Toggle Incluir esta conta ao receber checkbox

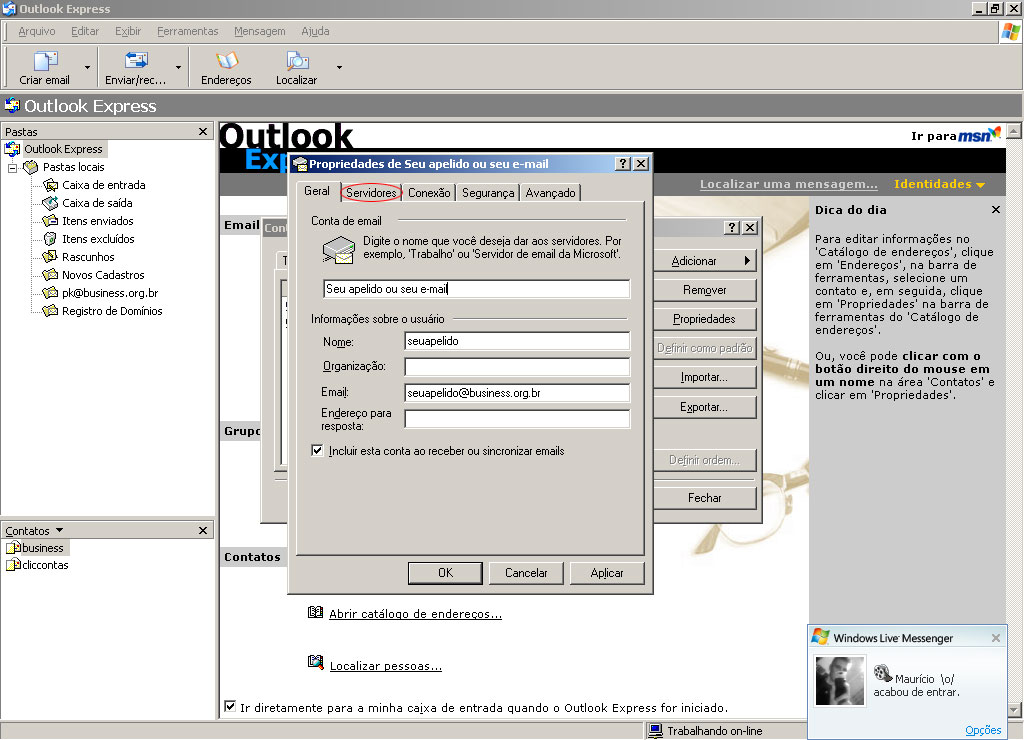(317, 451)
